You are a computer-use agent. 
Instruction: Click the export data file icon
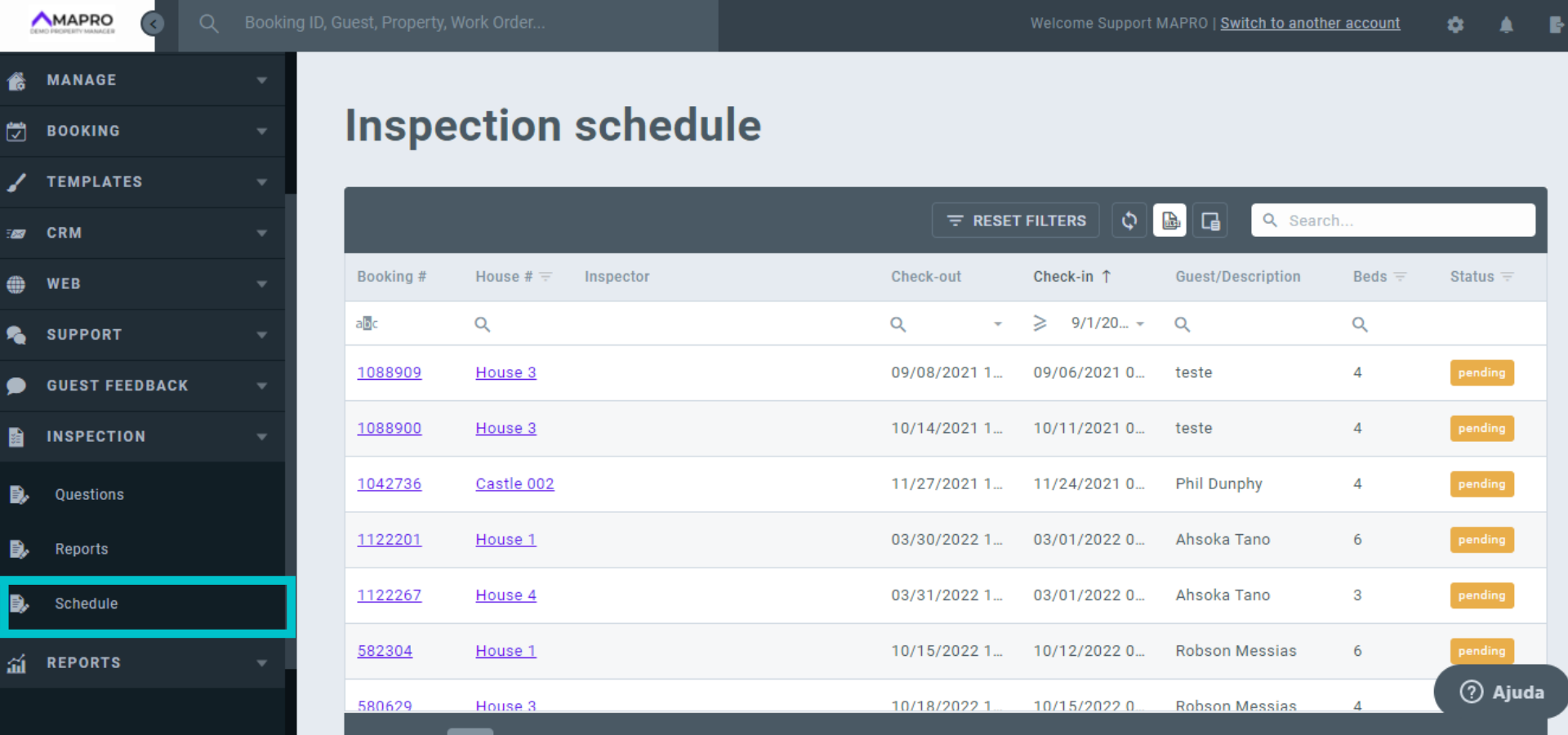pos(1169,220)
